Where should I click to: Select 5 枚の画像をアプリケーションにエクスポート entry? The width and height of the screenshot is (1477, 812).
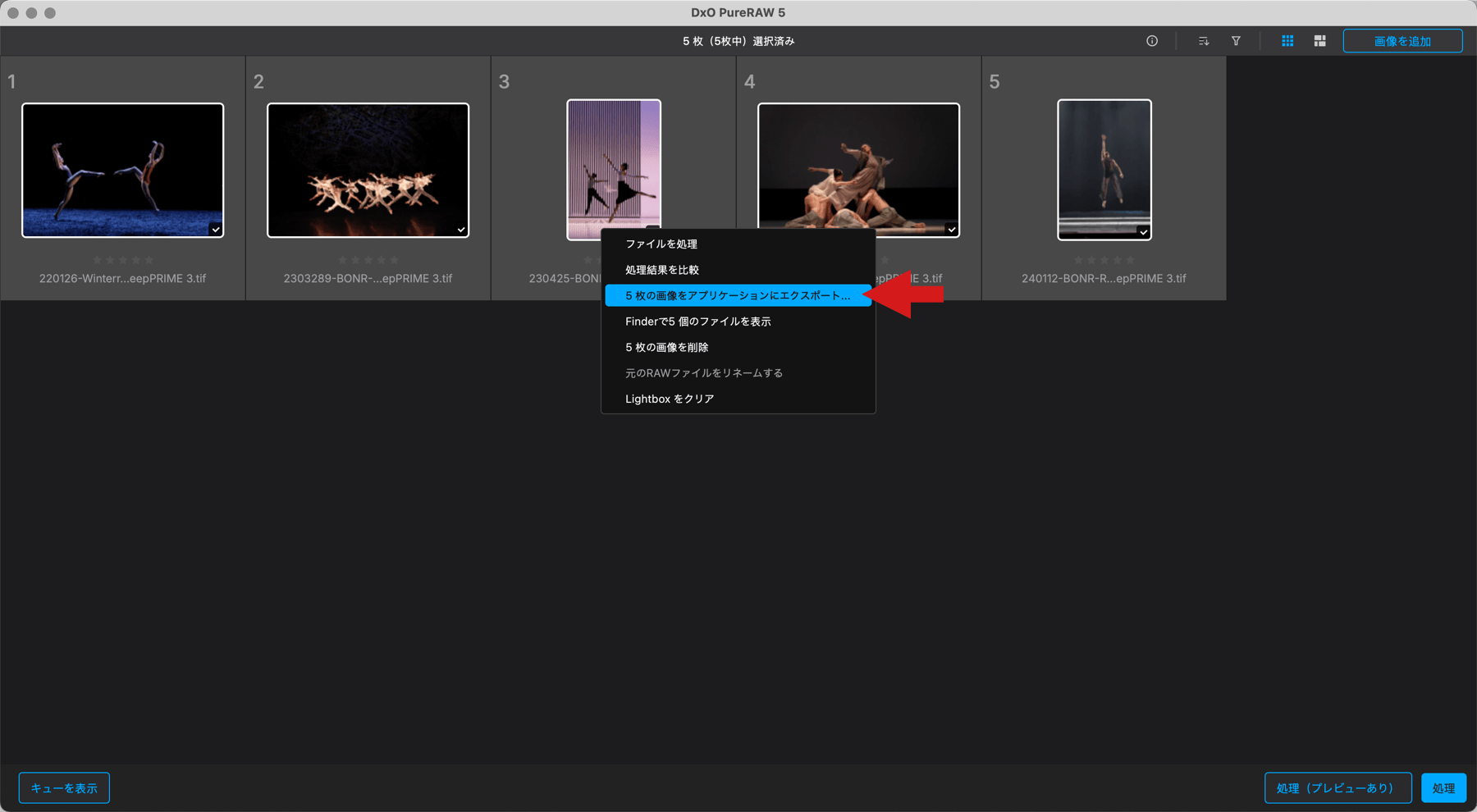[738, 295]
